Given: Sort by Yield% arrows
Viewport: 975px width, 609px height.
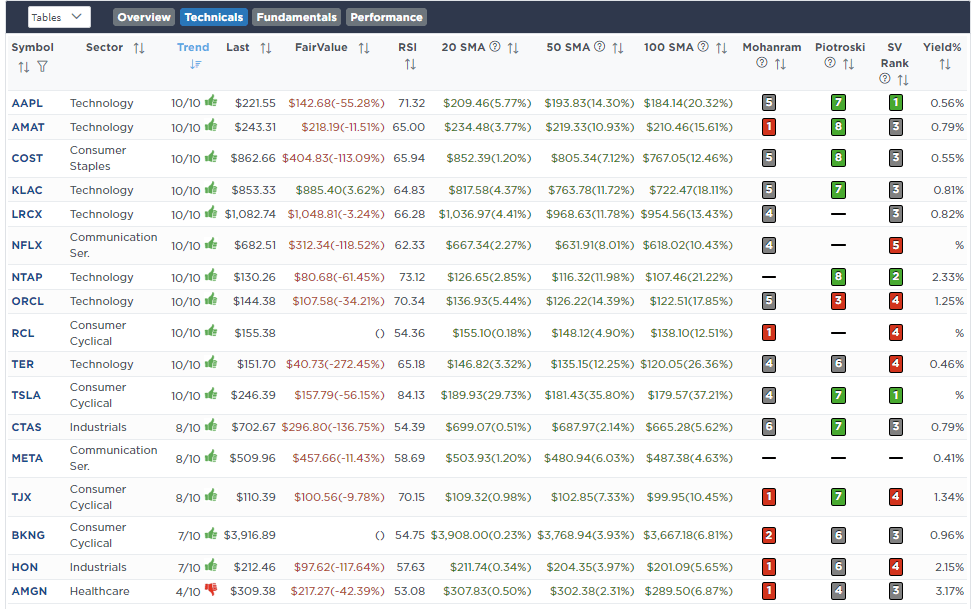Looking at the screenshot, I should click(945, 64).
